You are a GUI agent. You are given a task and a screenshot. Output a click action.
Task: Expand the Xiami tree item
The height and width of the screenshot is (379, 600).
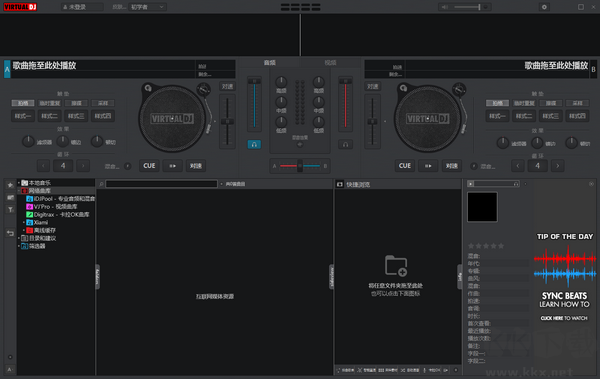[x=24, y=222]
